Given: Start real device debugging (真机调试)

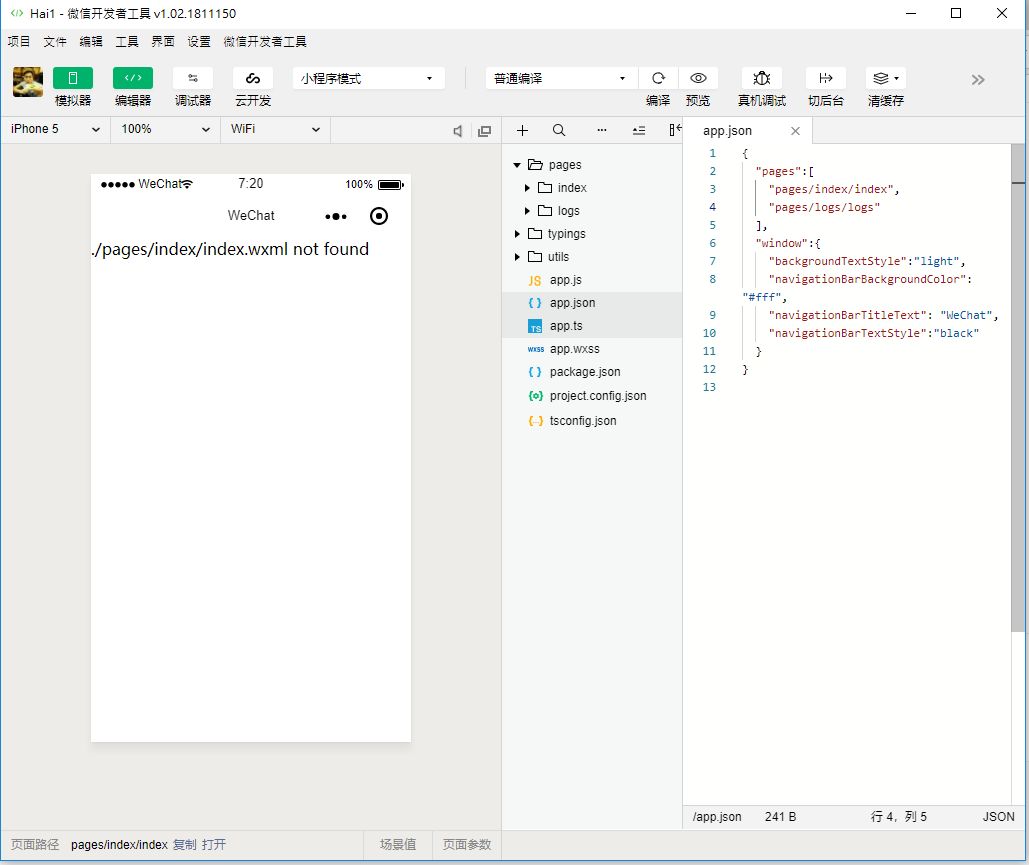Looking at the screenshot, I should click(x=761, y=78).
